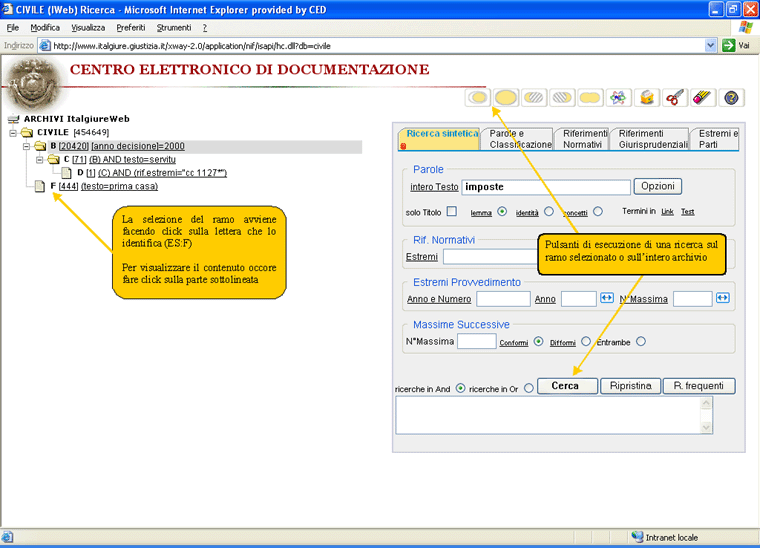Viewport: 760px width, 548px height.
Task: Click the Intranet locale zone icon
Action: (x=637, y=537)
